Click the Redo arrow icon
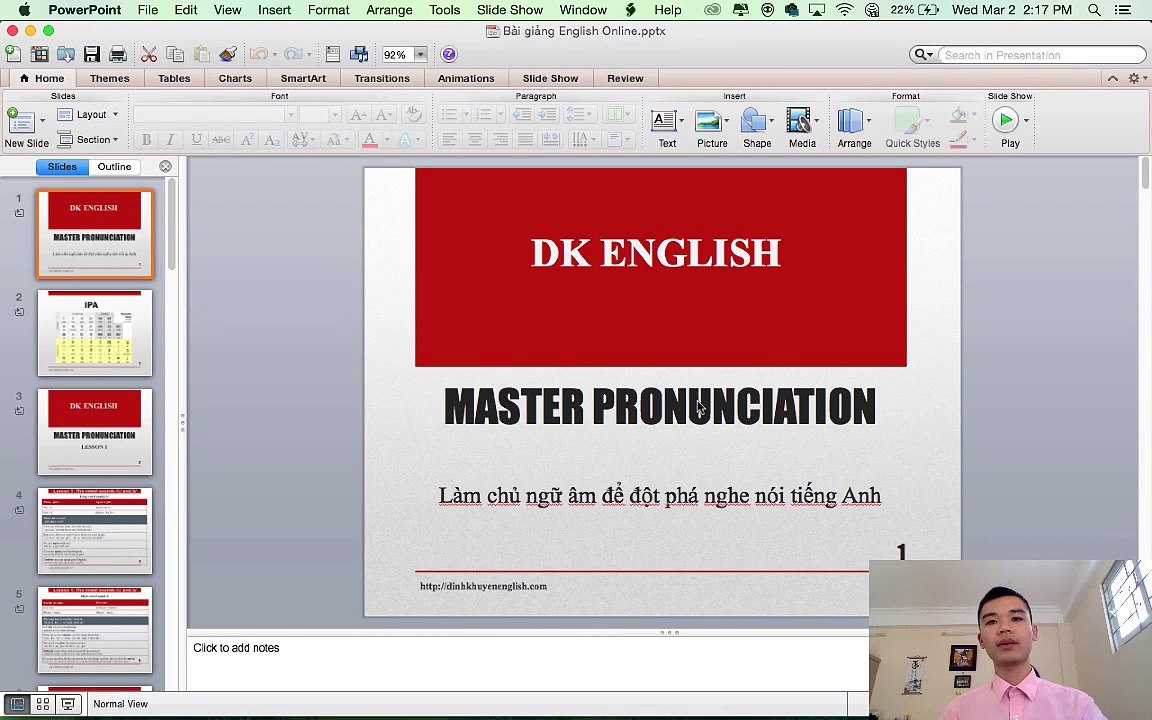Image resolution: width=1152 pixels, height=720 pixels. (x=292, y=54)
